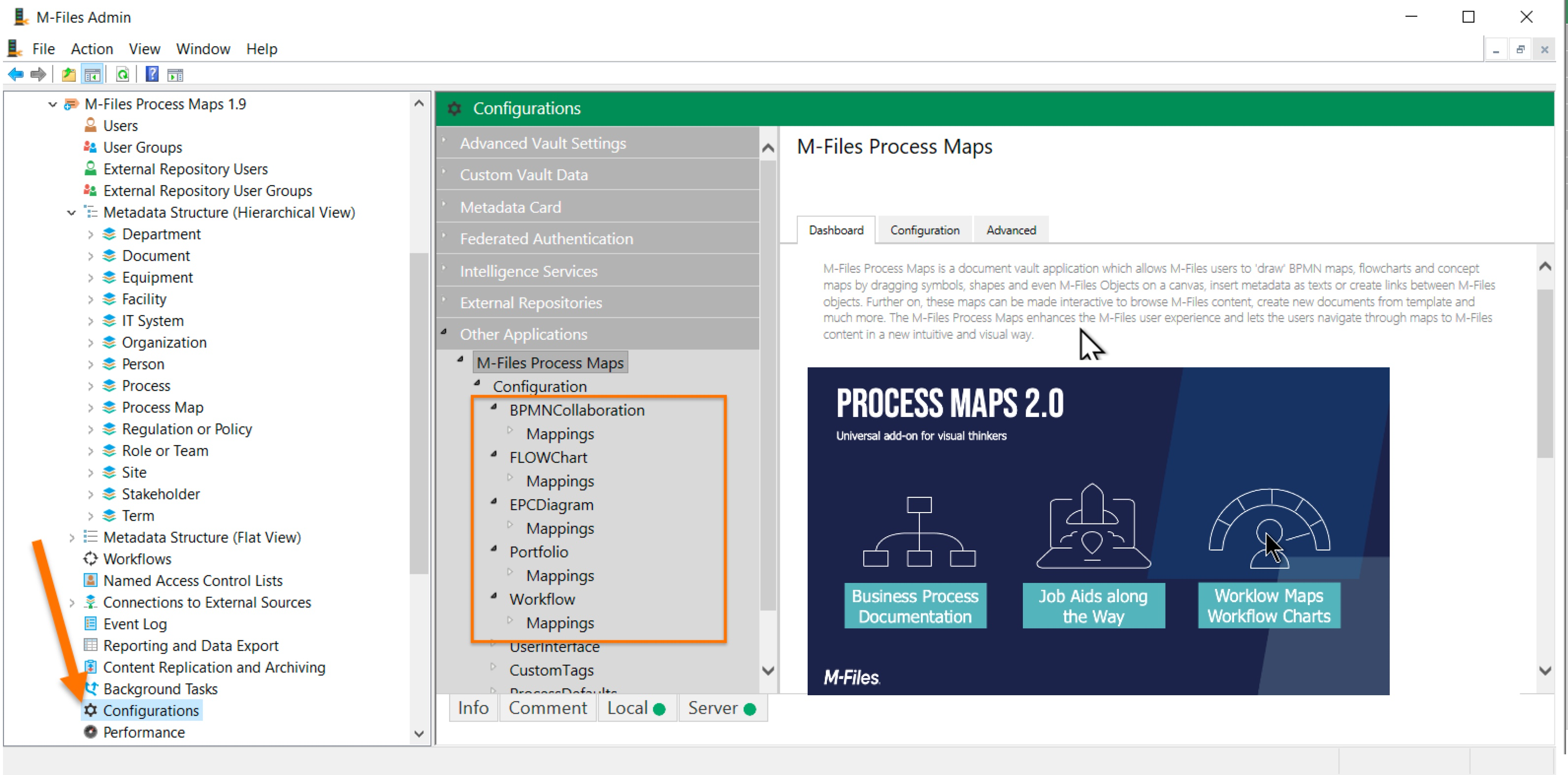This screenshot has height=775, width=1568.
Task: Toggle the Show/Hide Action Pane toolbar button
Action: tap(175, 75)
